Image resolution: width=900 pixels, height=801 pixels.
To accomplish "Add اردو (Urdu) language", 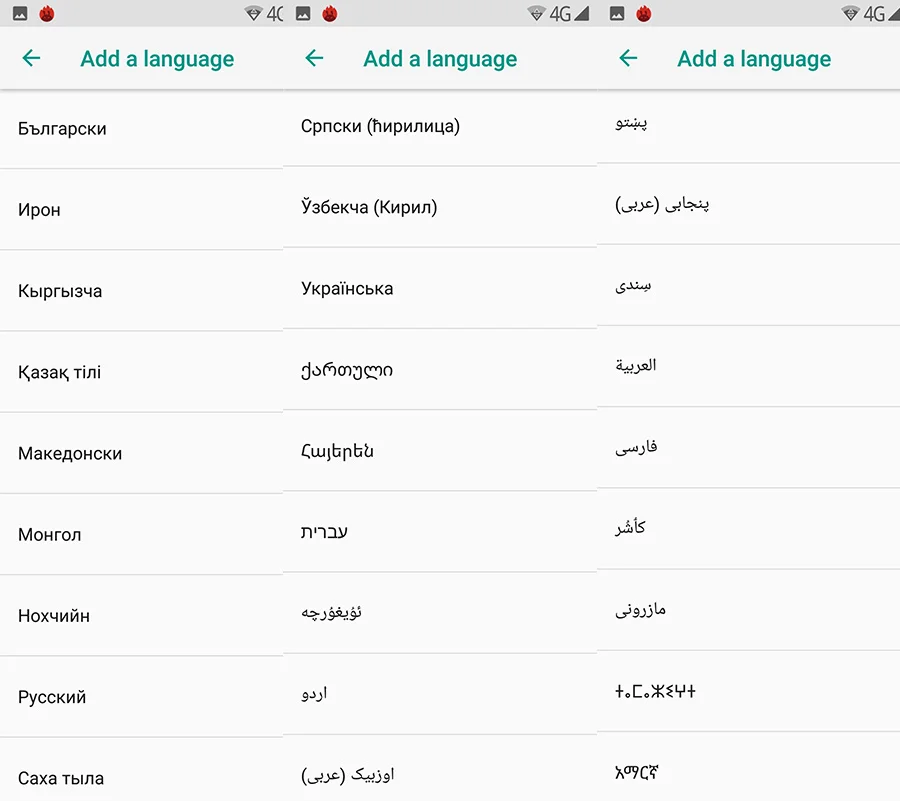I will pos(440,694).
